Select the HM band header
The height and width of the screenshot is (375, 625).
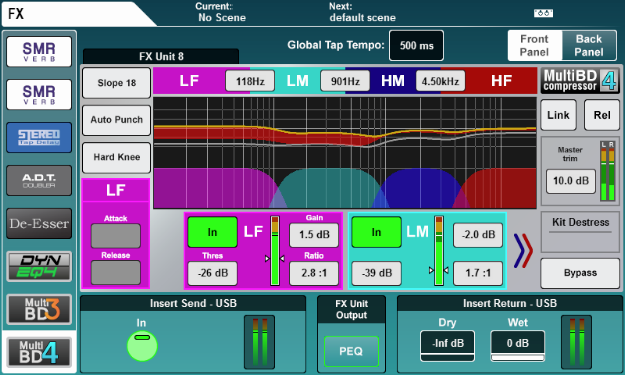[393, 81]
